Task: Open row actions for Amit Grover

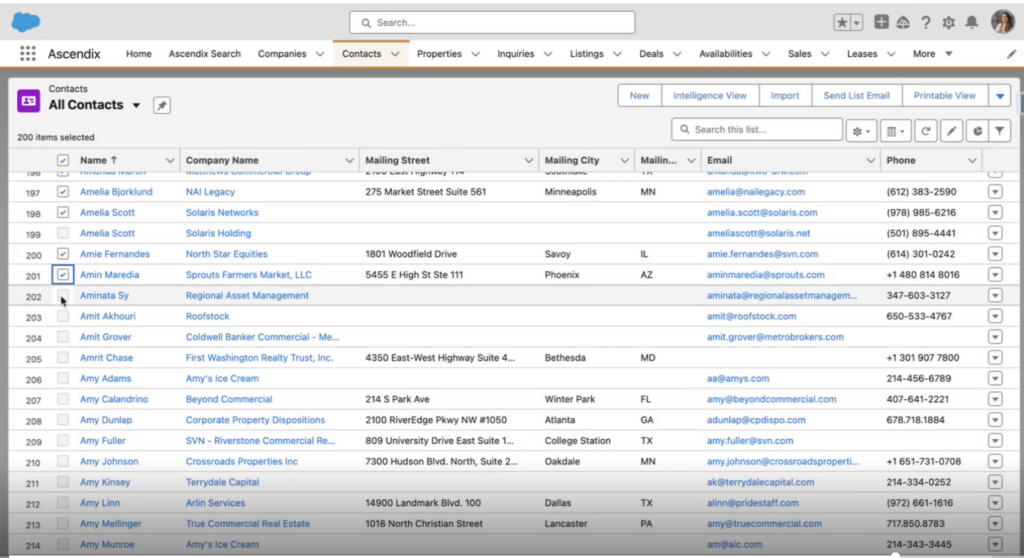Action: 995,337
